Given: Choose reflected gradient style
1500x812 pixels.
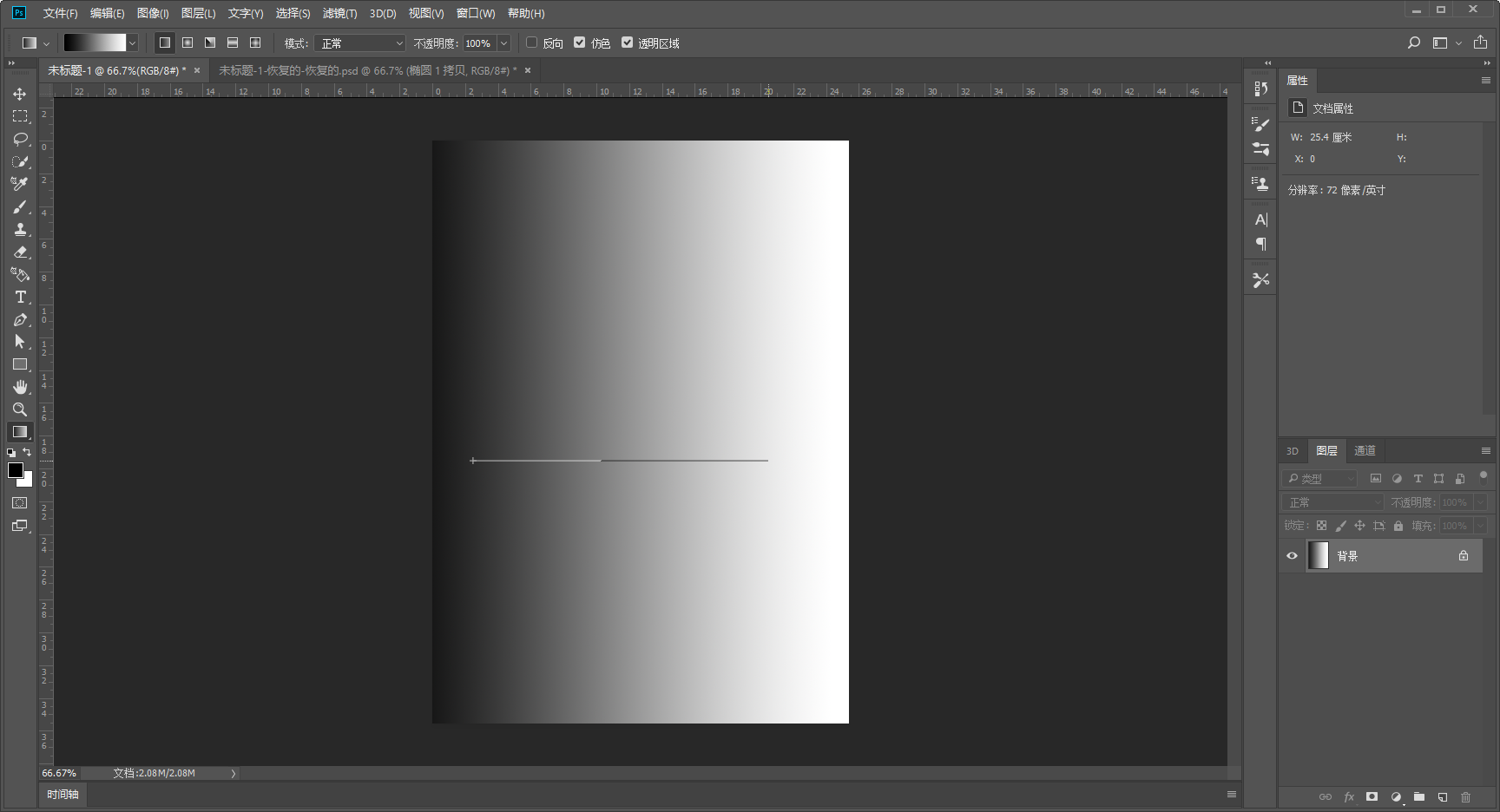Looking at the screenshot, I should point(233,43).
